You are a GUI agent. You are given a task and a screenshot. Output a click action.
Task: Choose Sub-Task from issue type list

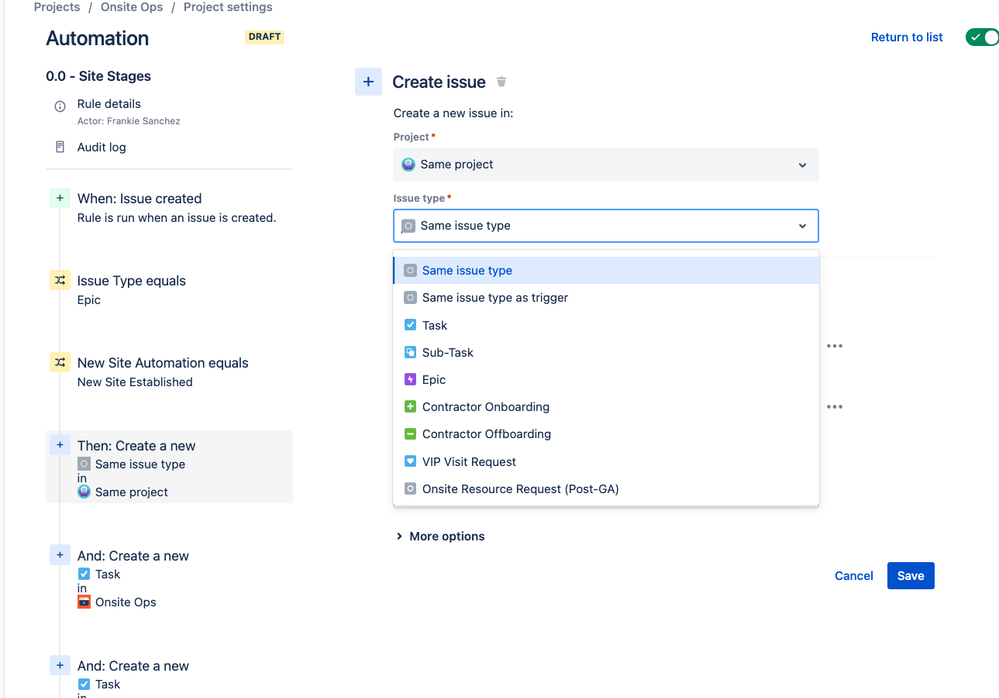[x=606, y=352]
